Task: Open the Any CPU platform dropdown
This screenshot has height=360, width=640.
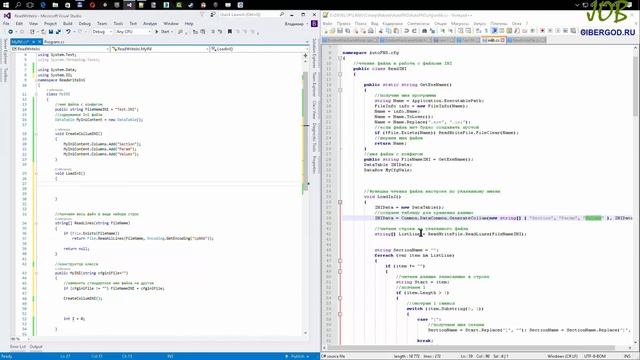Action: coord(133,31)
